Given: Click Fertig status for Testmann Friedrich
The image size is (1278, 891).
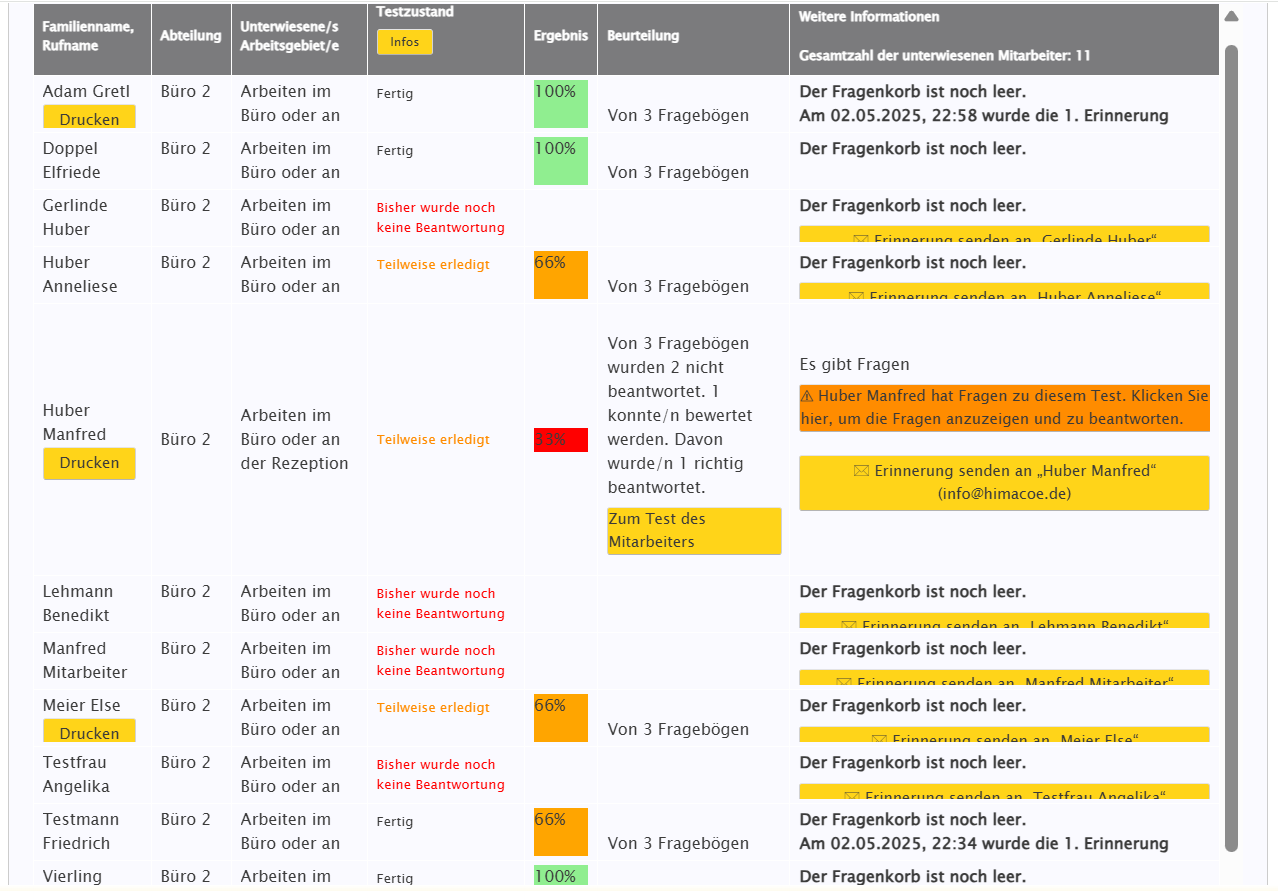Looking at the screenshot, I should tap(395, 822).
